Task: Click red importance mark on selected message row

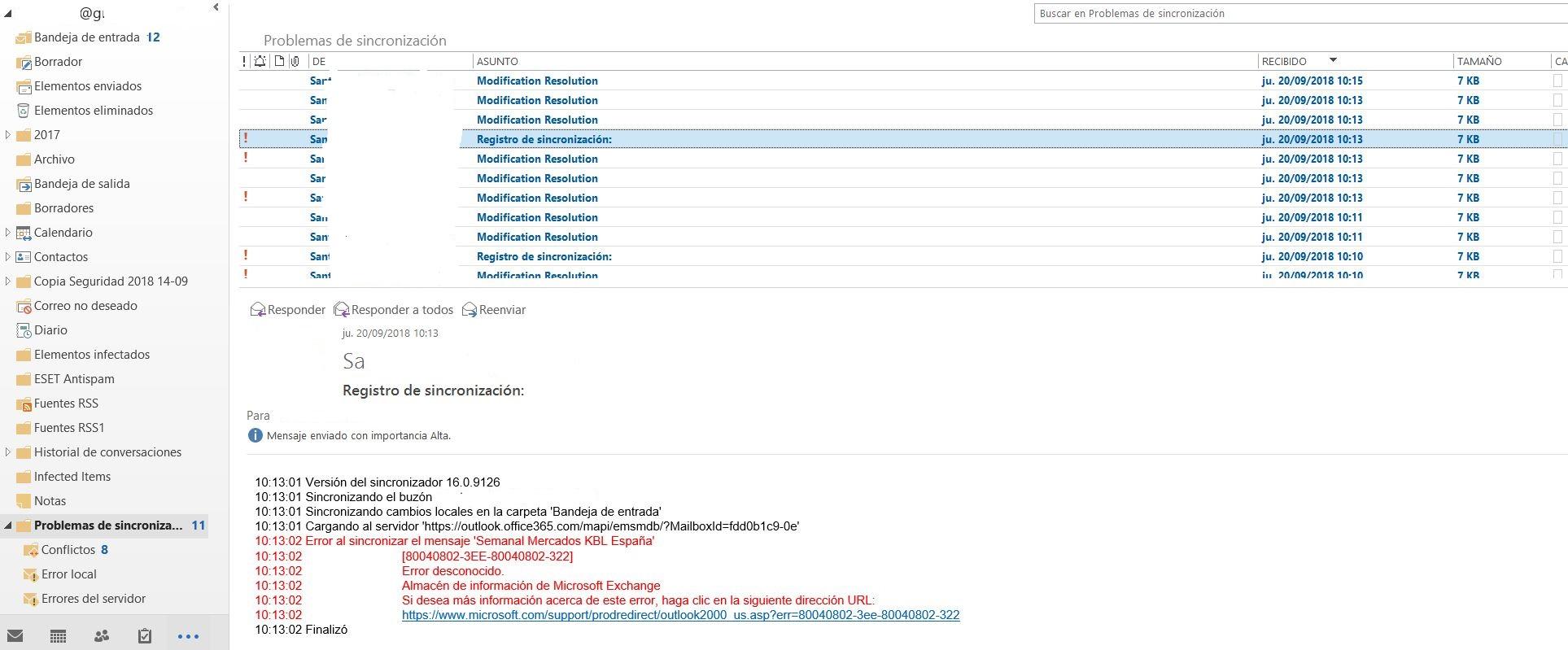Action: click(246, 138)
